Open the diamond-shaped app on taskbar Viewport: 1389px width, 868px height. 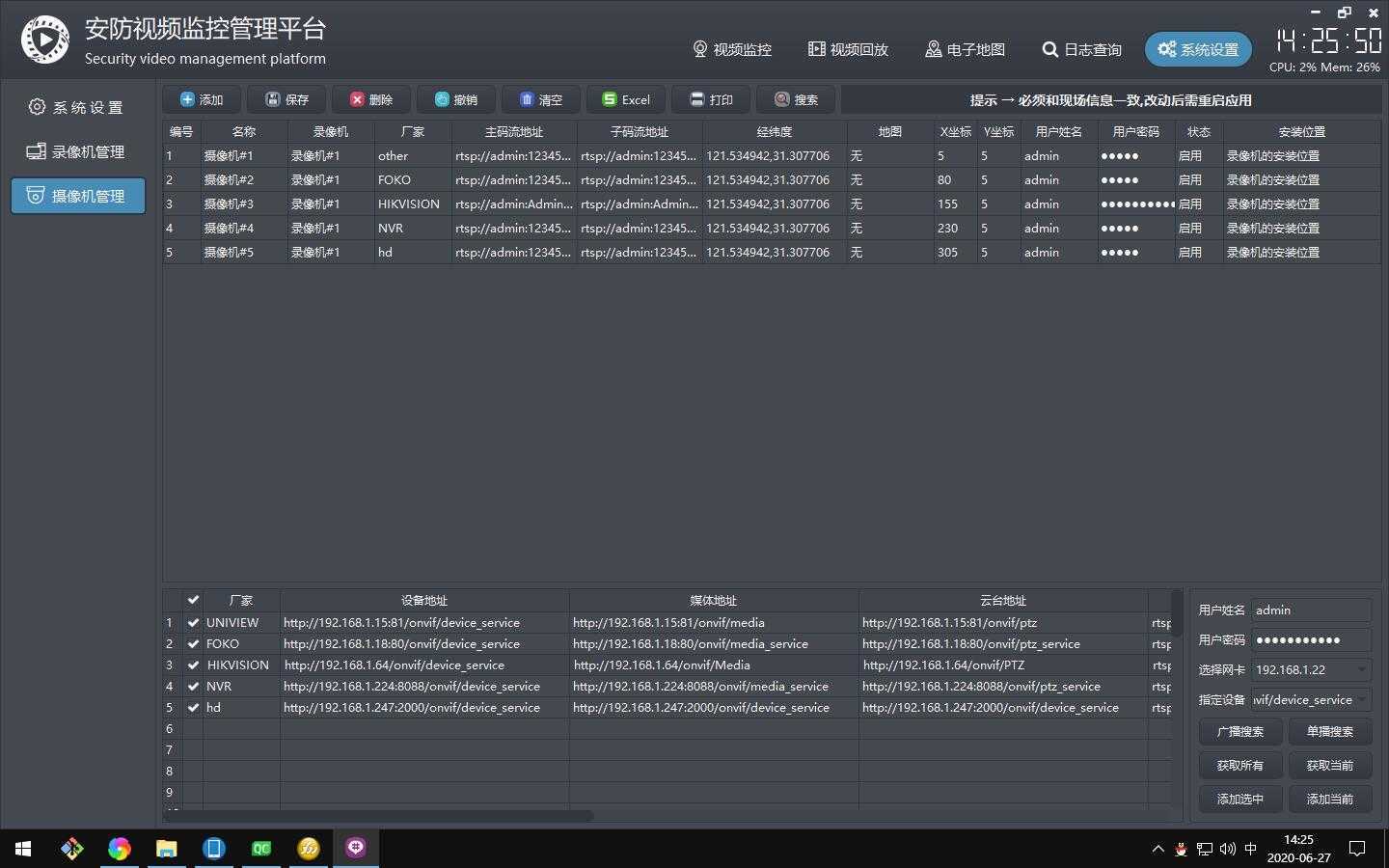click(72, 849)
